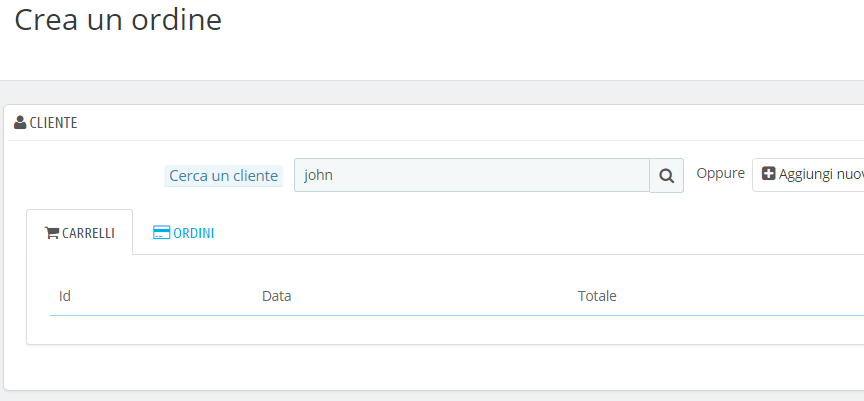Click the magnifier search icon button
864x401 pixels.
tap(666, 176)
